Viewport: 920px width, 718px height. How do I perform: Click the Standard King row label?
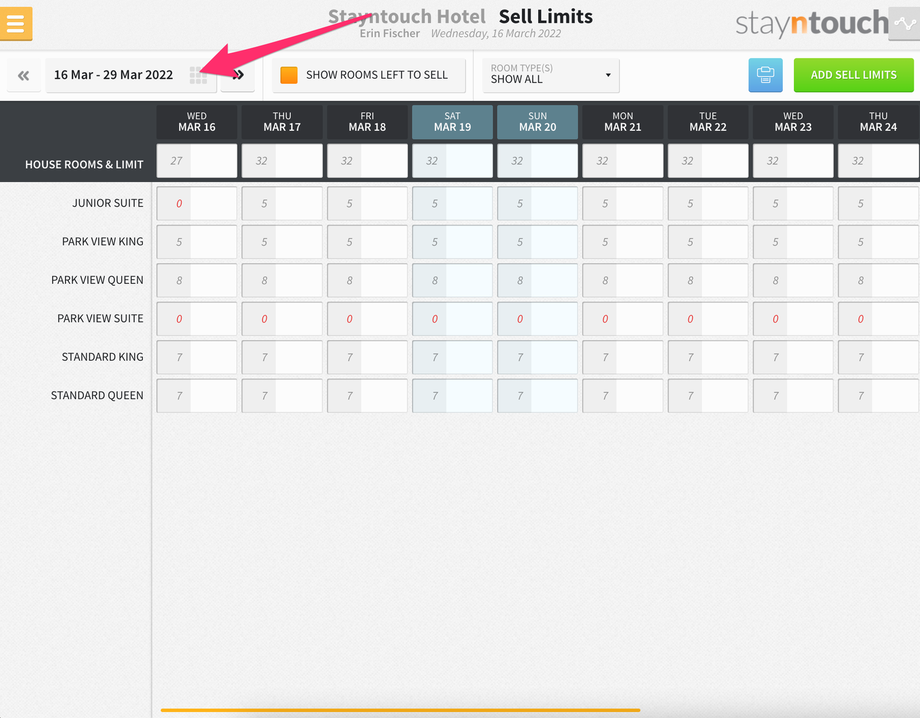point(103,357)
